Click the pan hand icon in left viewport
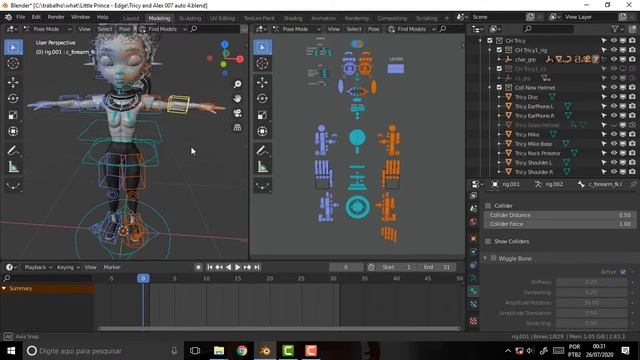Screen dimensions: 640x360 (237, 99)
